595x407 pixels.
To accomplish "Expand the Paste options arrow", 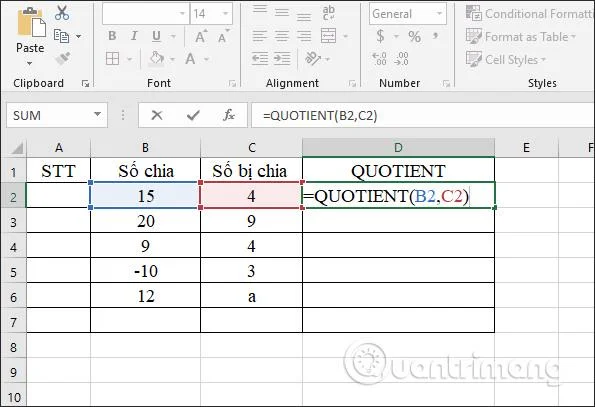I will click(30, 63).
